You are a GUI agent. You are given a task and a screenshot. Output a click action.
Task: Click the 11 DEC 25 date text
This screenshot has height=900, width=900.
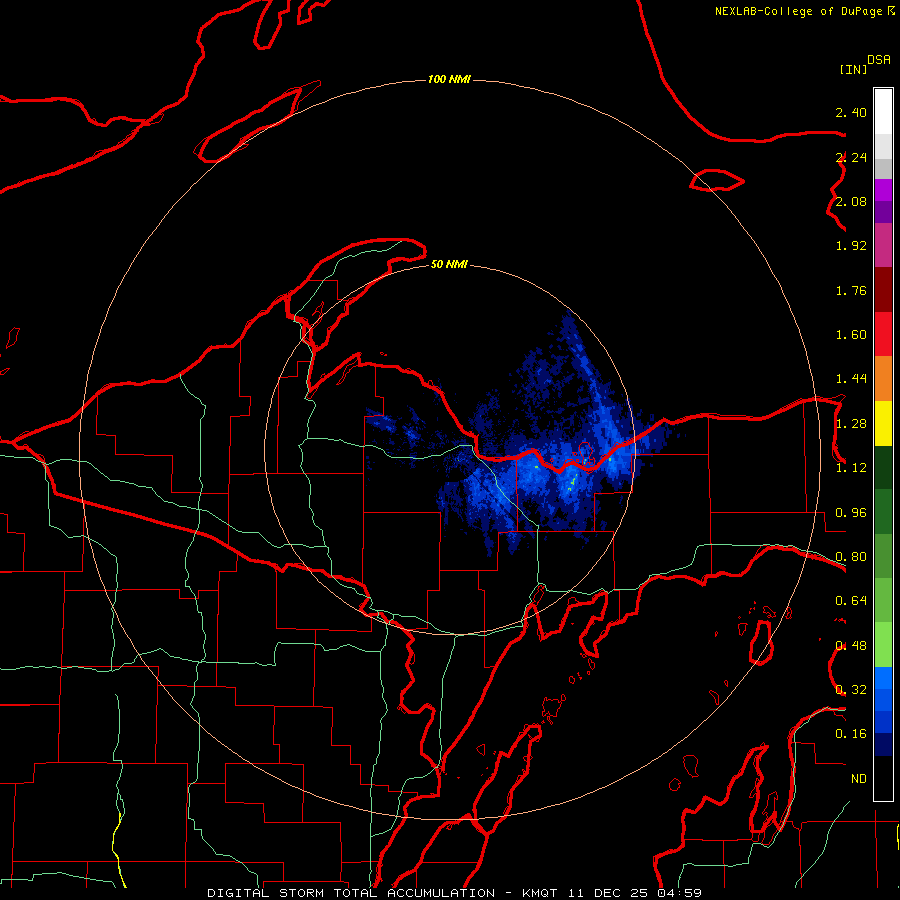pyautogui.click(x=609, y=893)
